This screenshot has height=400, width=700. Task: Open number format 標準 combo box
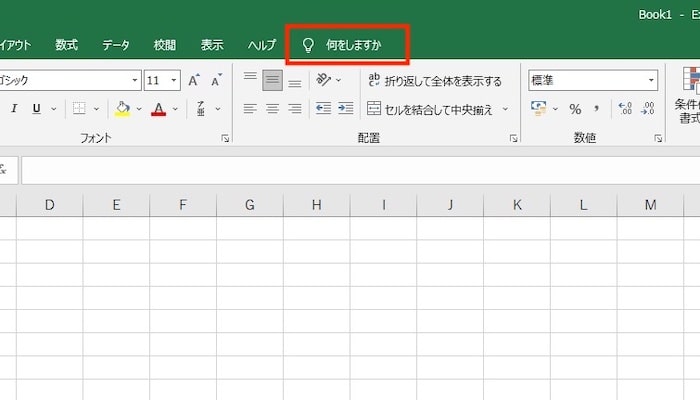click(593, 80)
